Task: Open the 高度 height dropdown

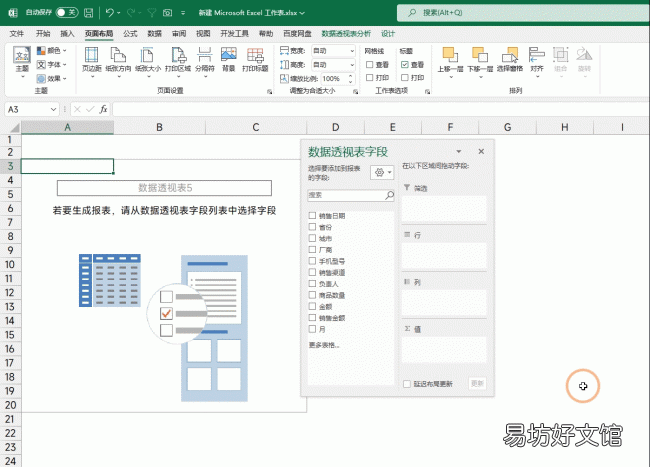Action: click(x=352, y=65)
